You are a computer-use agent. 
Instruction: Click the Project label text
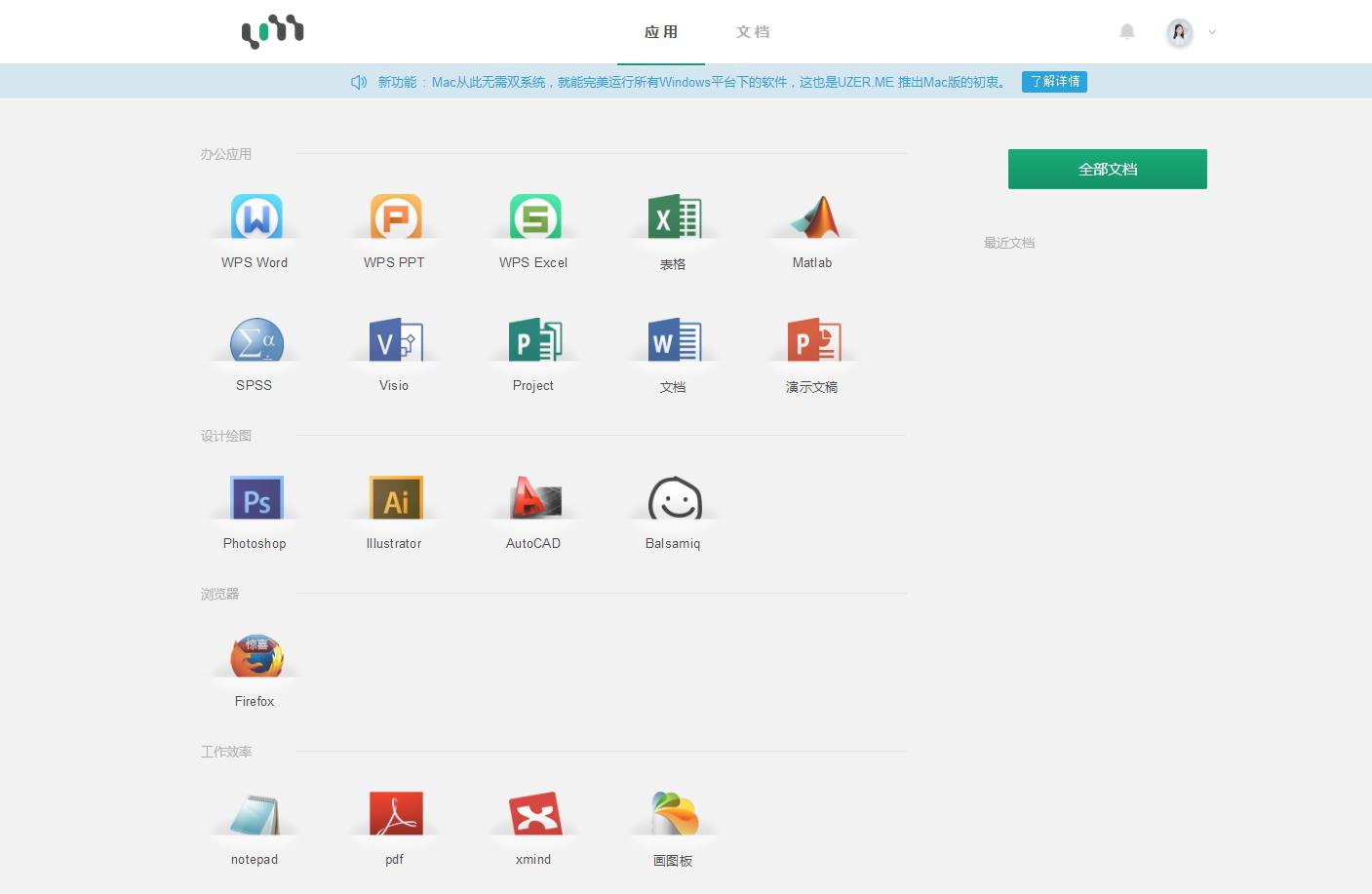tap(533, 385)
